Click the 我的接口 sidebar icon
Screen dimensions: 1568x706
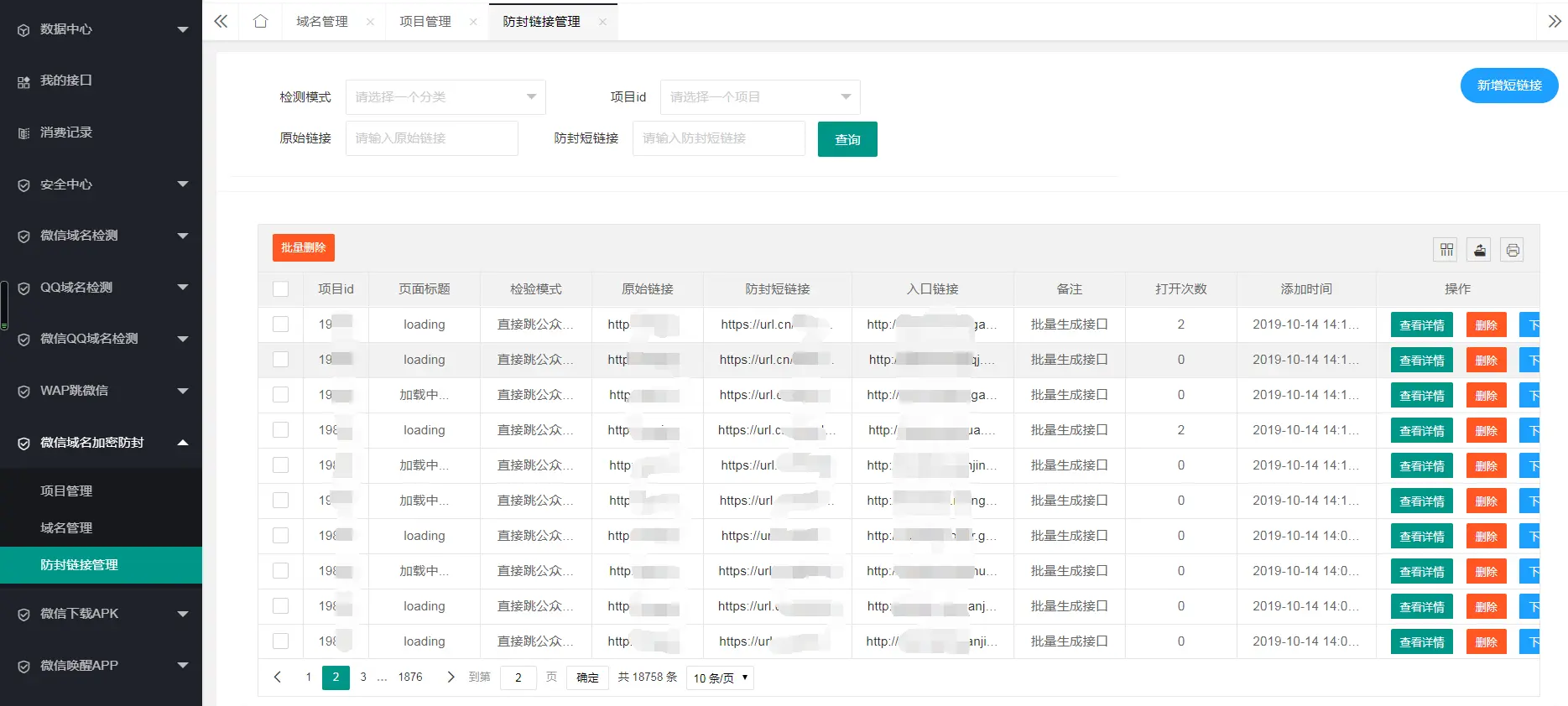23,81
